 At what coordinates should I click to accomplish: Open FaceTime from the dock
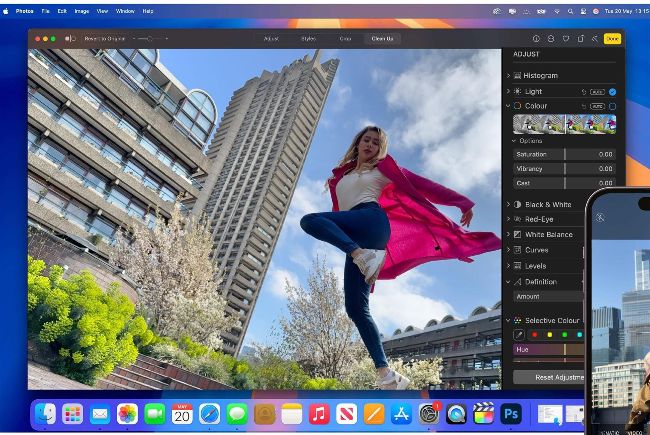(155, 414)
